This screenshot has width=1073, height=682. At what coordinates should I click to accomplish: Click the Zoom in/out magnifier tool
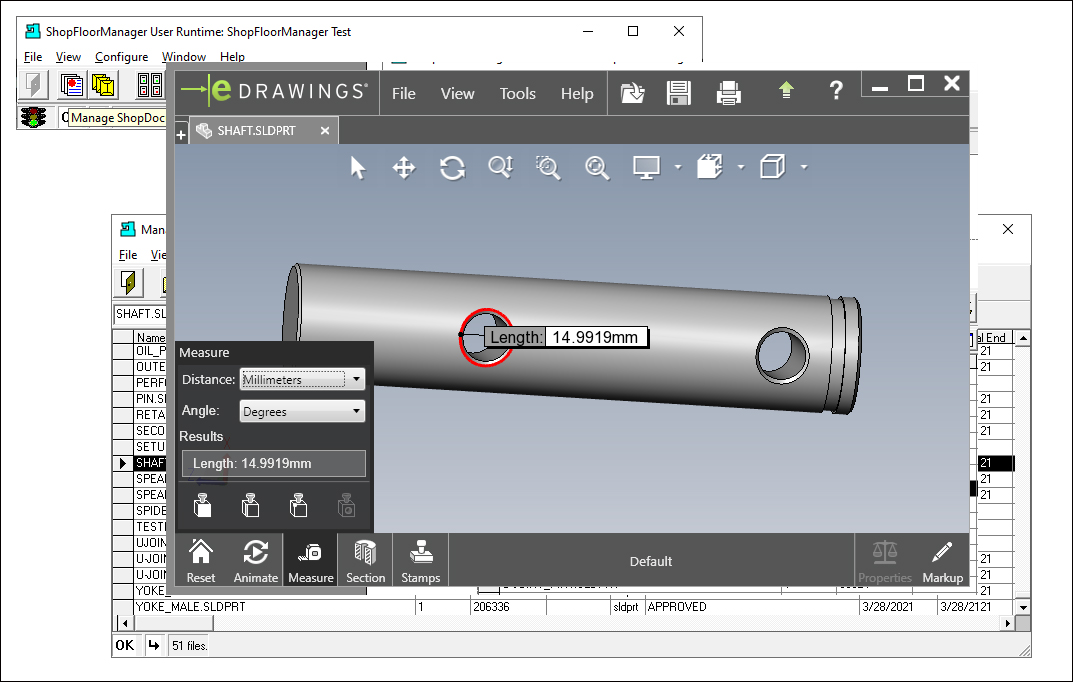(x=501, y=168)
